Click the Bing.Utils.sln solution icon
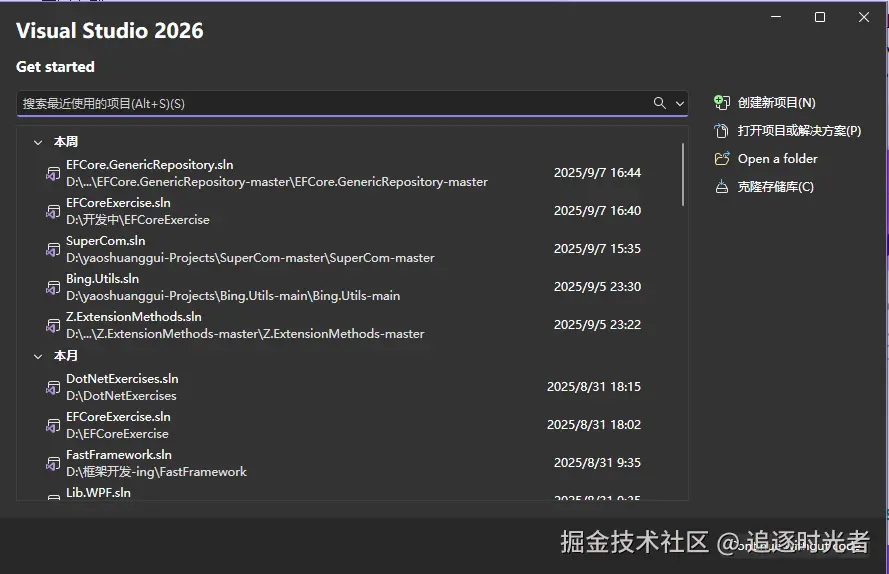The image size is (889, 574). [53, 288]
